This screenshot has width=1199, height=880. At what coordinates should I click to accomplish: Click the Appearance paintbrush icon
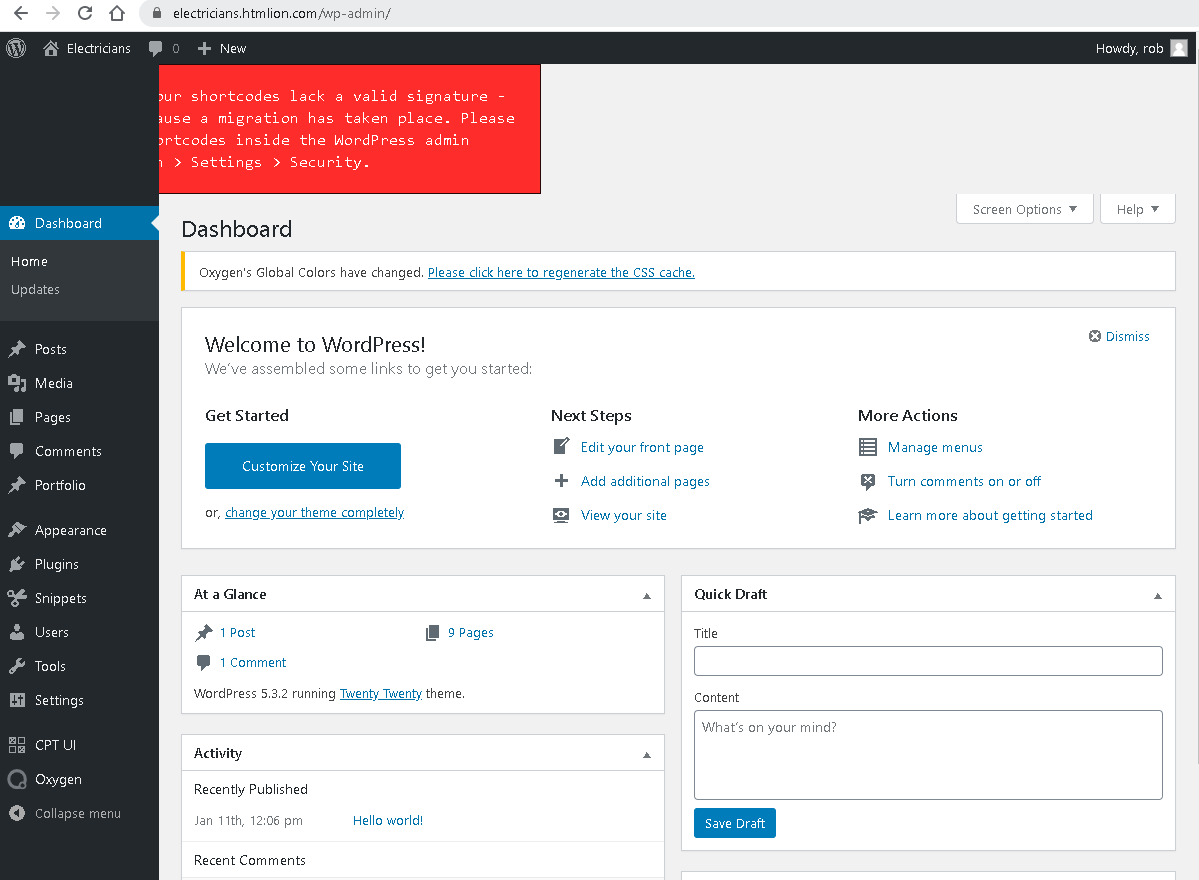(16, 529)
